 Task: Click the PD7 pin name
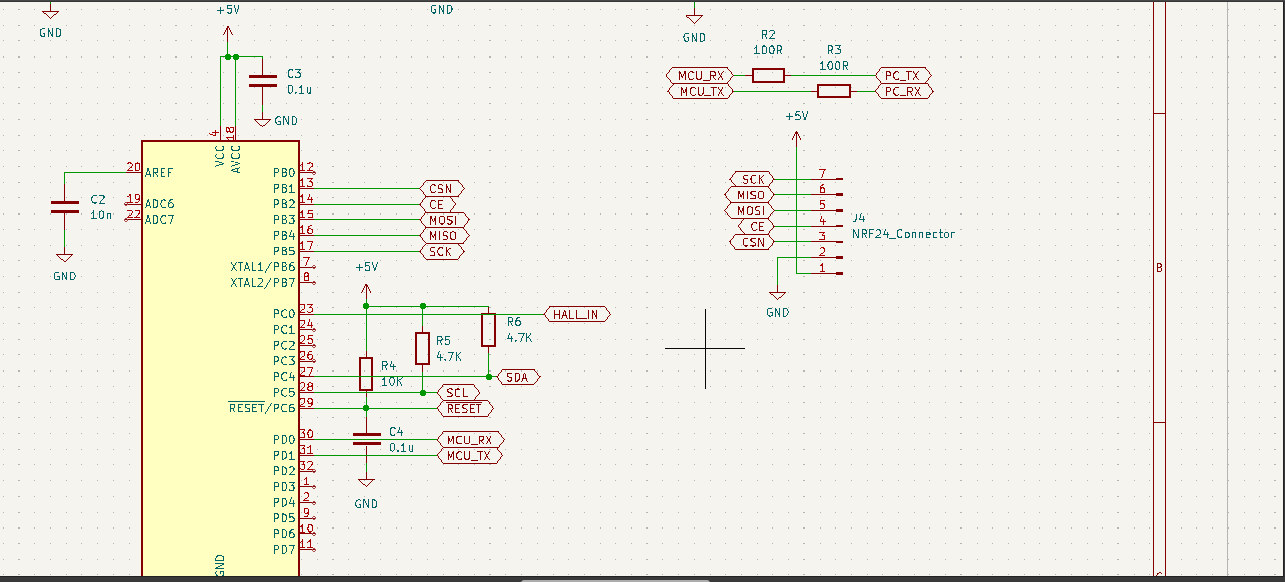pos(284,549)
